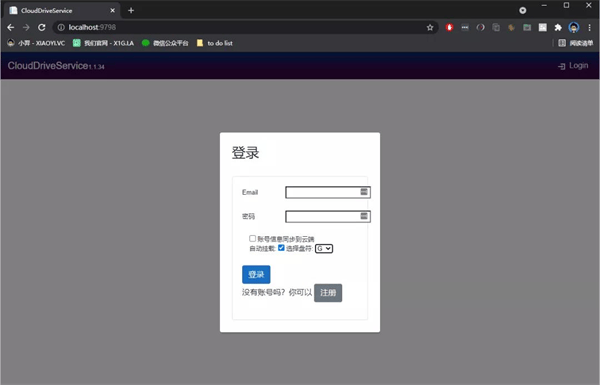Open the red ad-blocker extension icon

click(449, 27)
